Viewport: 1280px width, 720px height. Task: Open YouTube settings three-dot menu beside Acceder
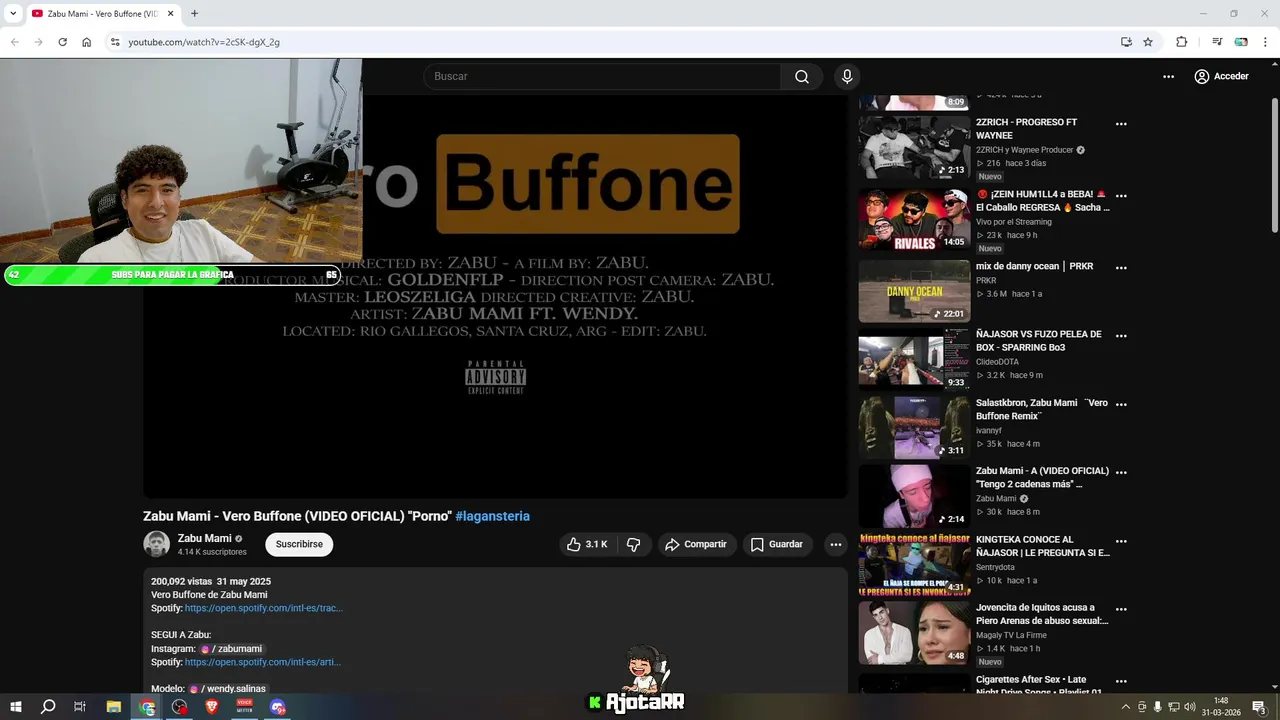coord(1168,76)
